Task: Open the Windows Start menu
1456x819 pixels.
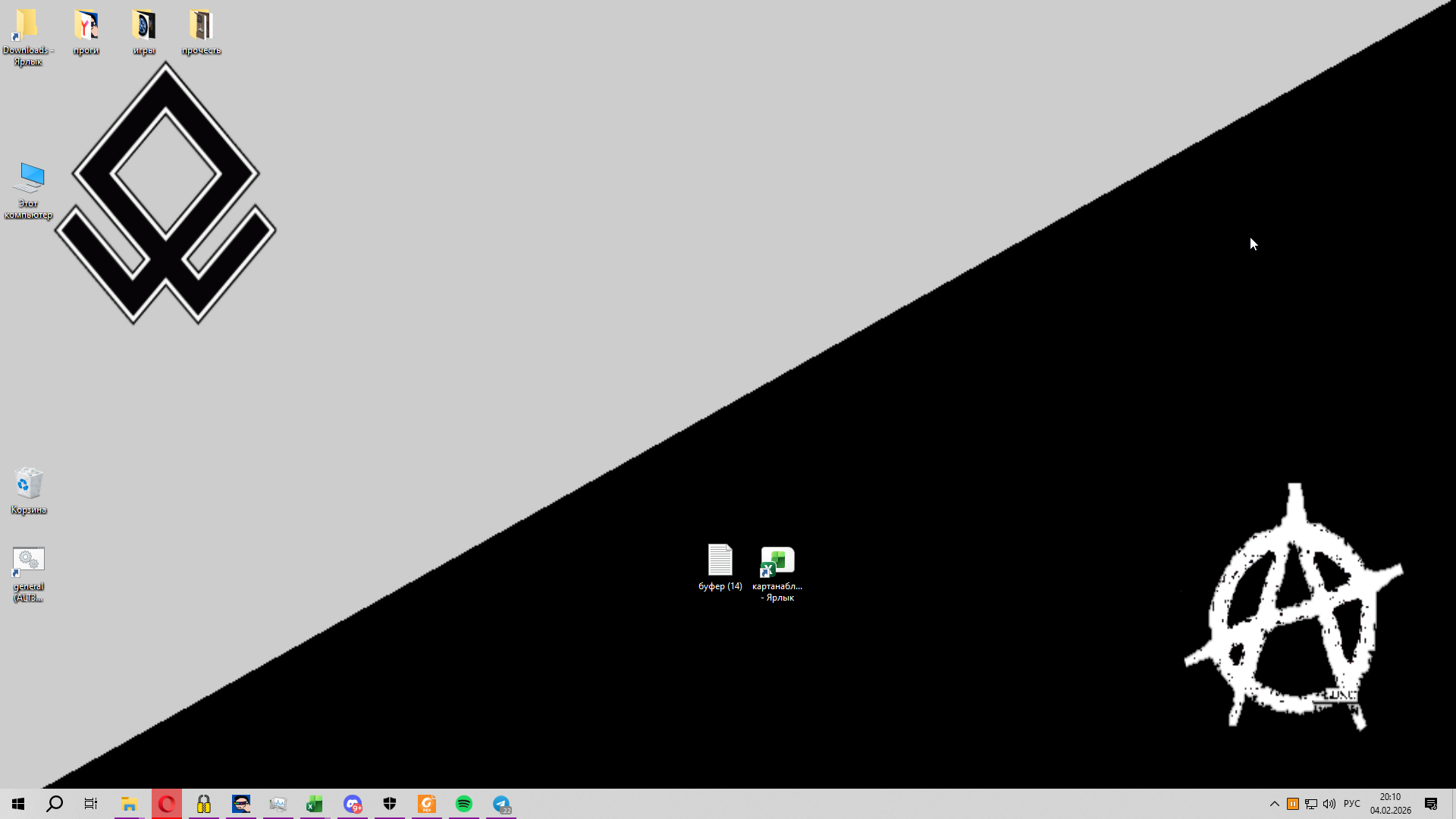Action: tap(18, 804)
